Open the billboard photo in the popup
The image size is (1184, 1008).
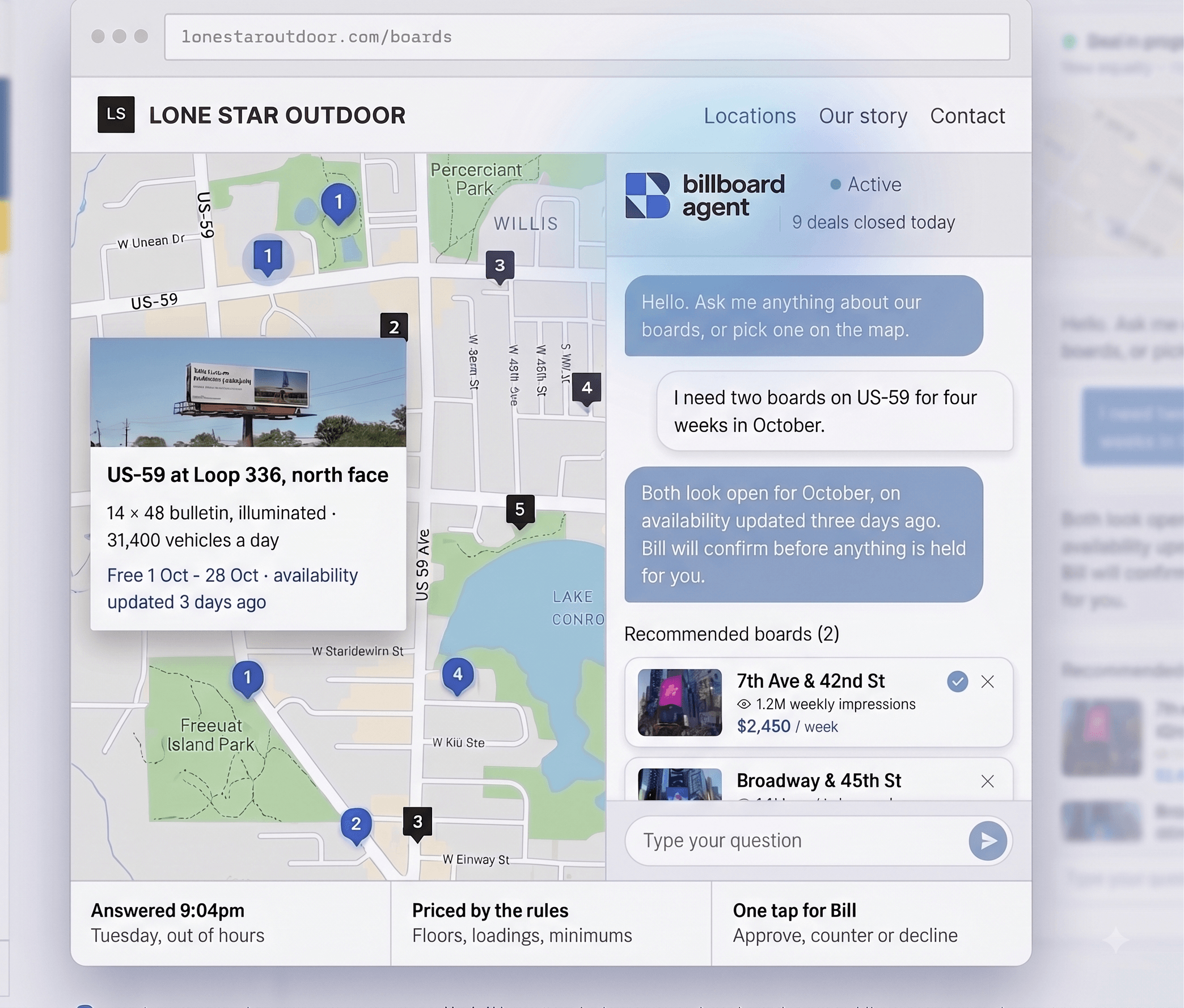248,392
